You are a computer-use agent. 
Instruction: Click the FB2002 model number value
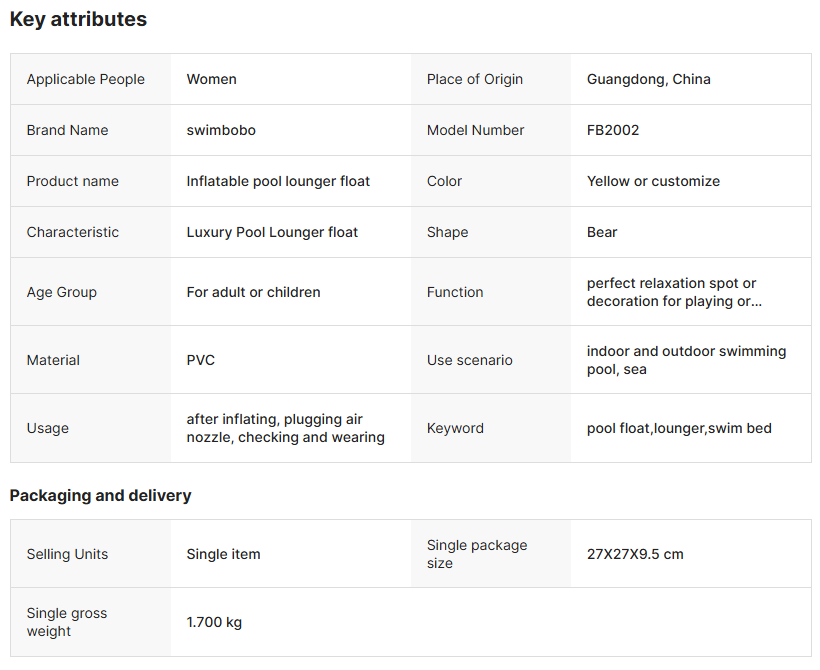tap(612, 130)
